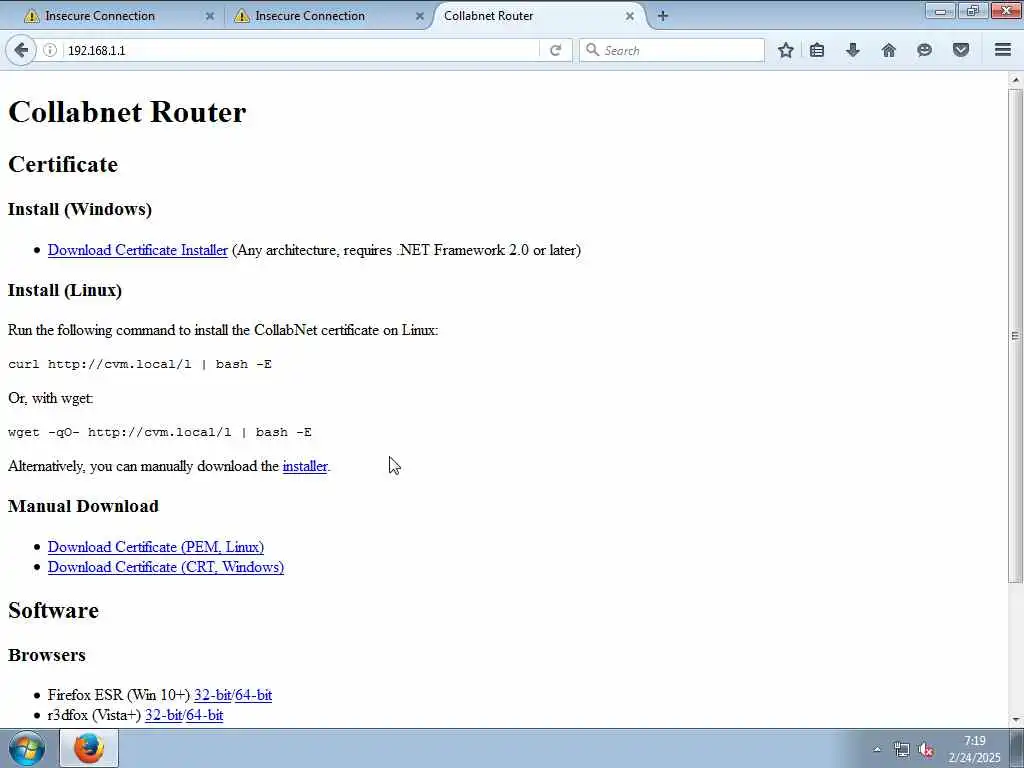Click the Browsers heading
The height and width of the screenshot is (768, 1024).
click(46, 655)
